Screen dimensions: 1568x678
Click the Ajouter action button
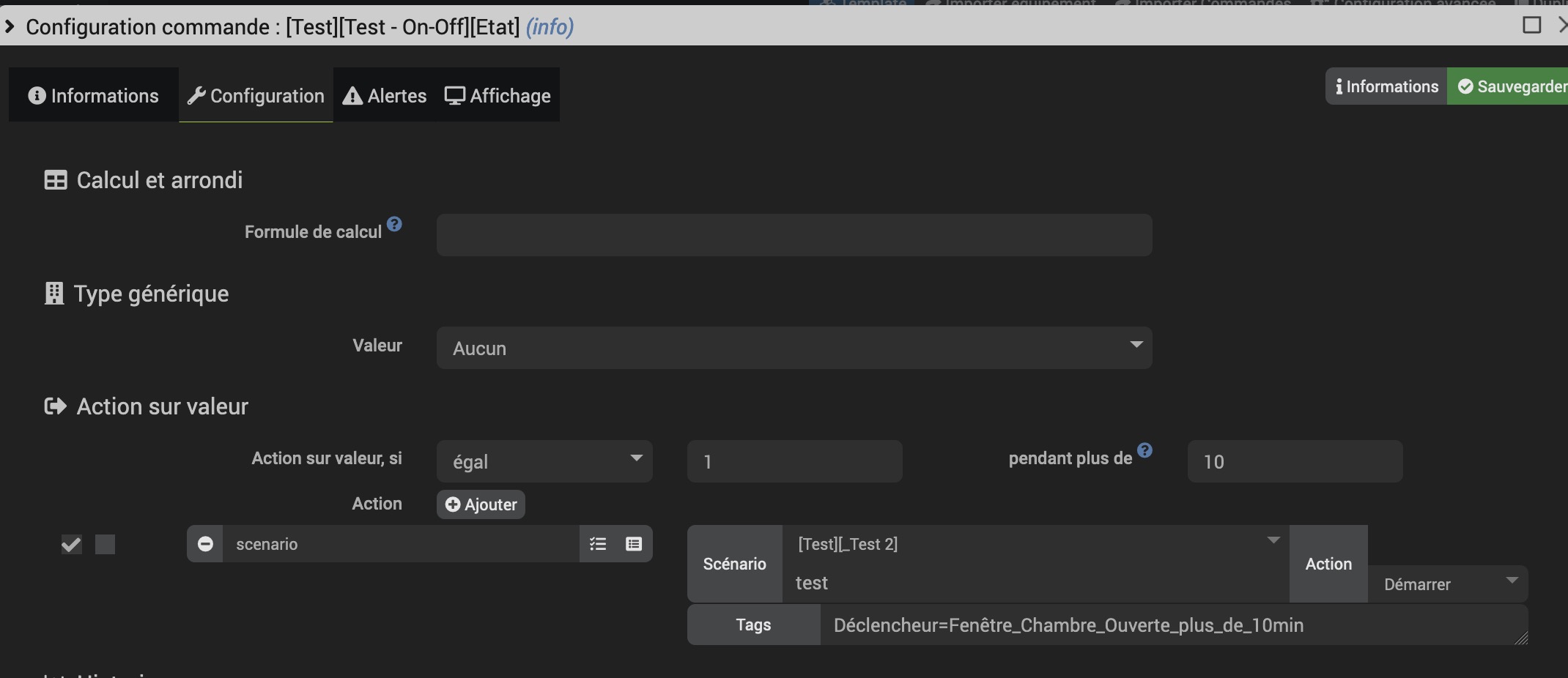tap(481, 504)
